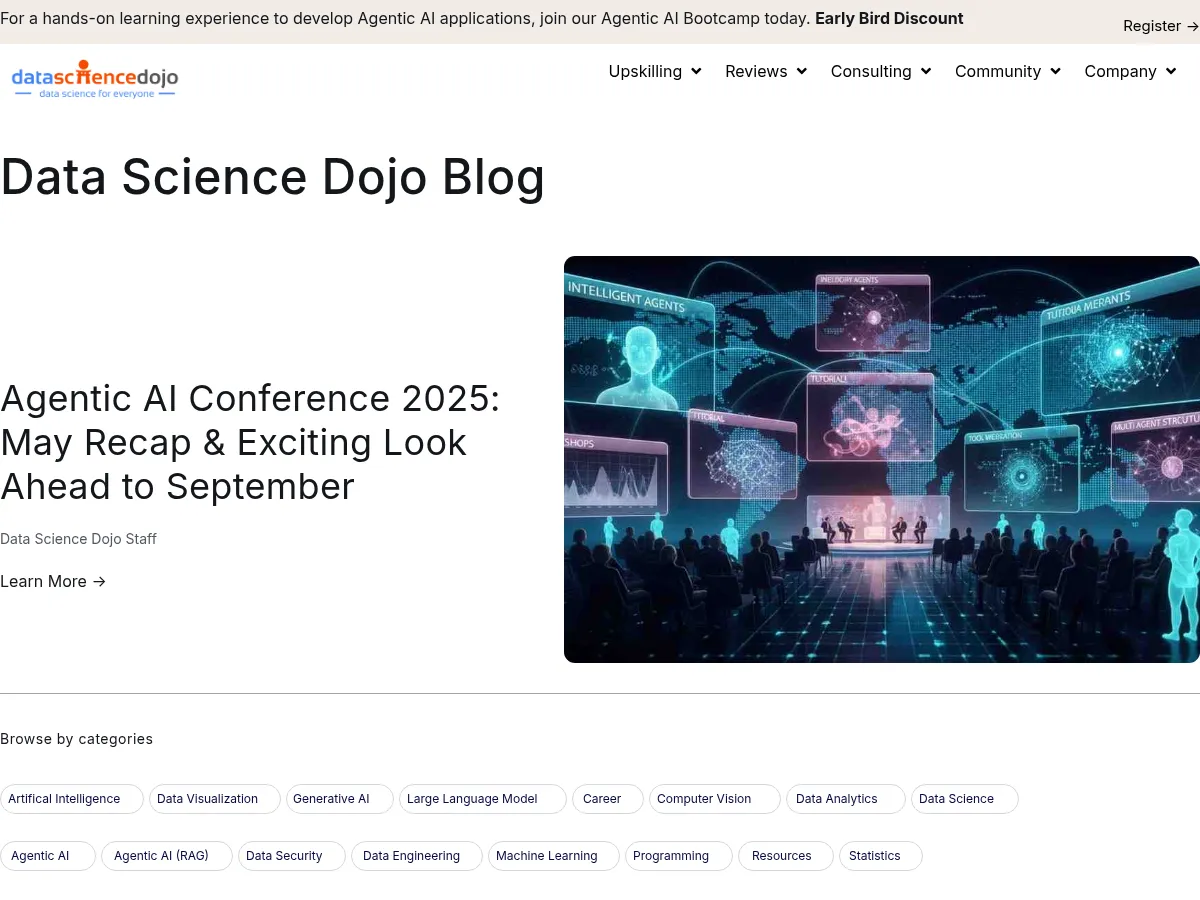This screenshot has height=900, width=1200.
Task: Expand the Consulting navigation dropdown
Action: (925, 71)
